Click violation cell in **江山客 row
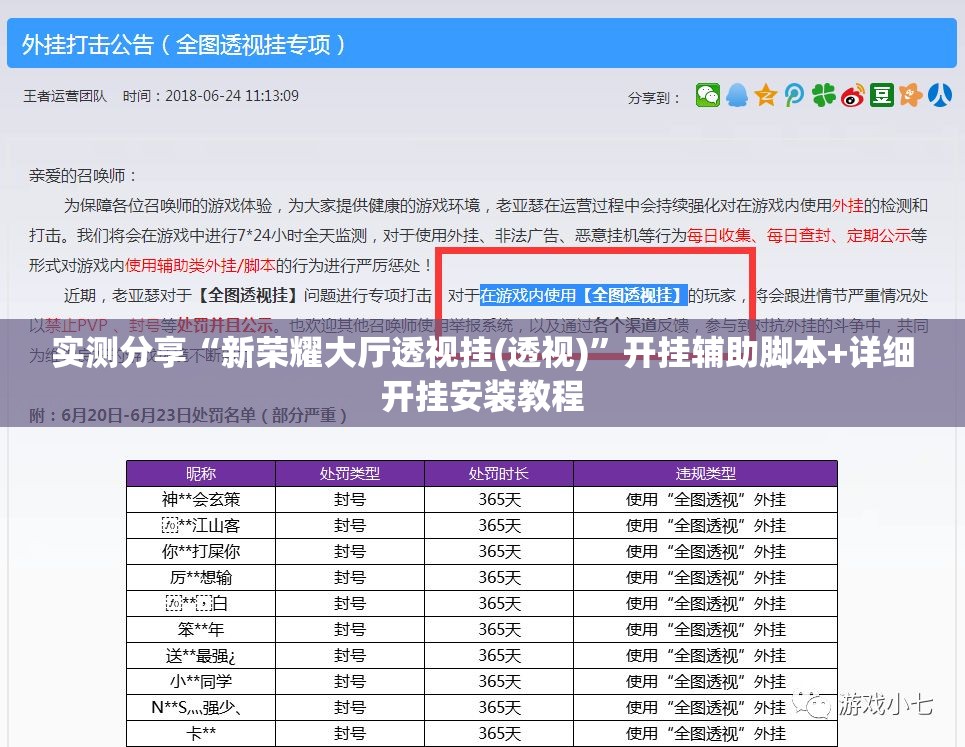The height and width of the screenshot is (747, 965). pyautogui.click(x=705, y=525)
